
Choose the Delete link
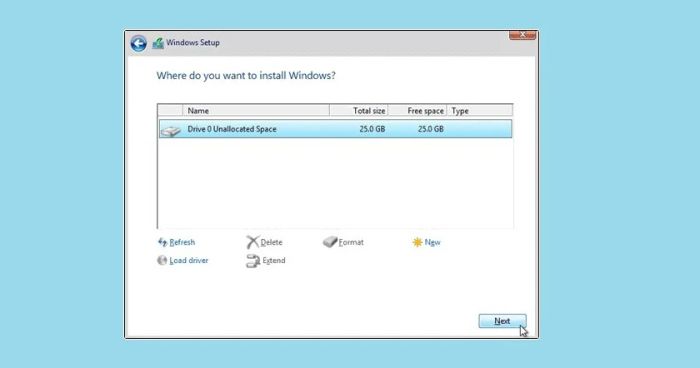pyautogui.click(x=271, y=242)
